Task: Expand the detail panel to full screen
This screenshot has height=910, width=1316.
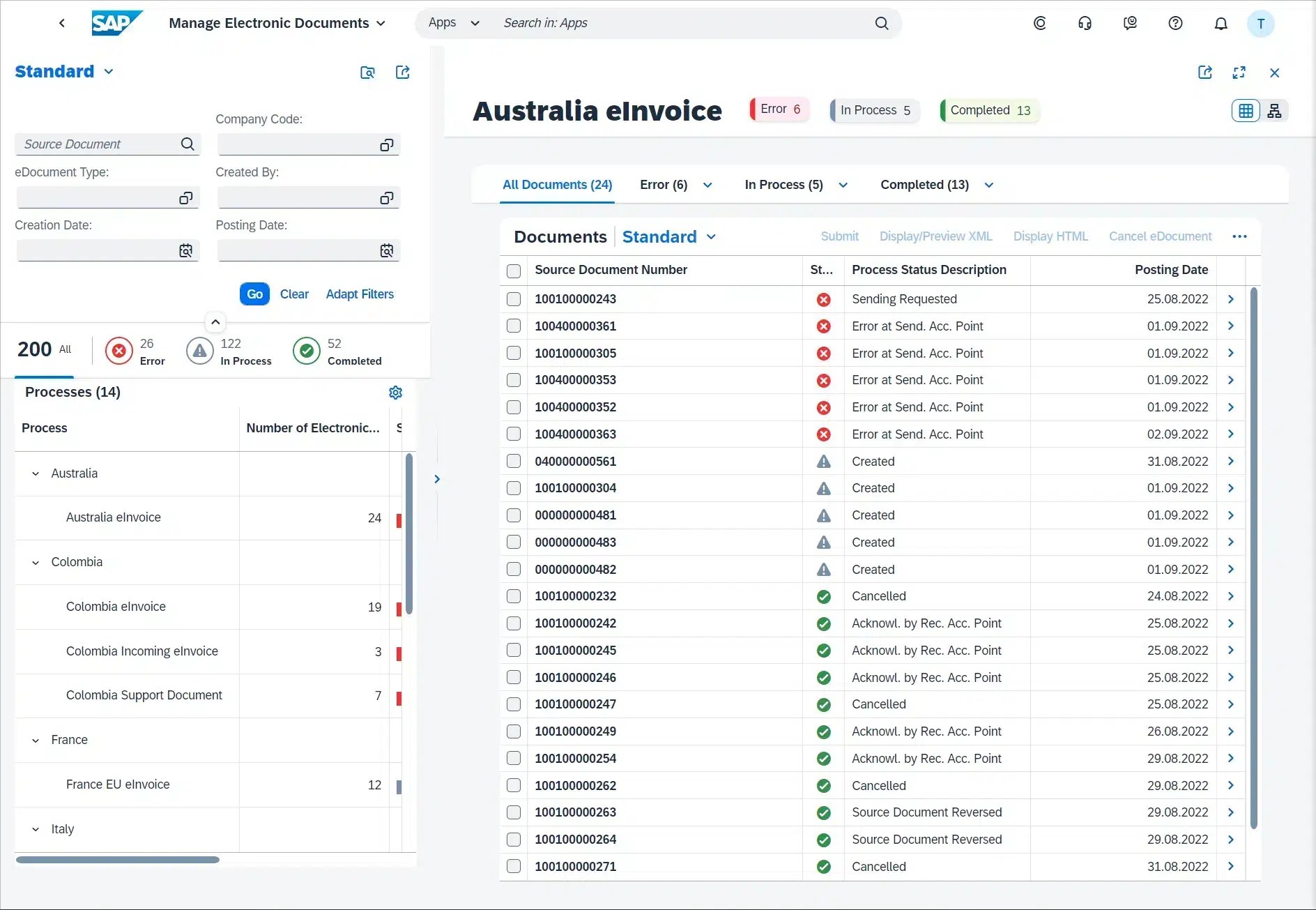Action: (x=1240, y=73)
